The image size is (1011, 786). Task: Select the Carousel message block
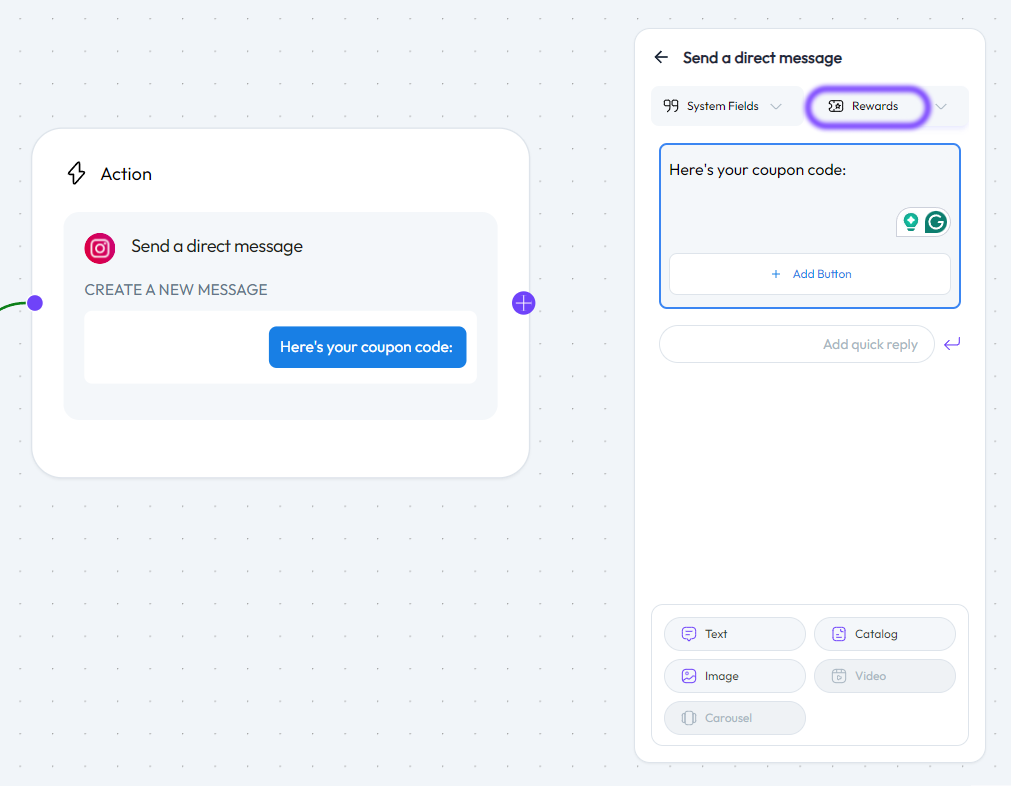tap(734, 718)
